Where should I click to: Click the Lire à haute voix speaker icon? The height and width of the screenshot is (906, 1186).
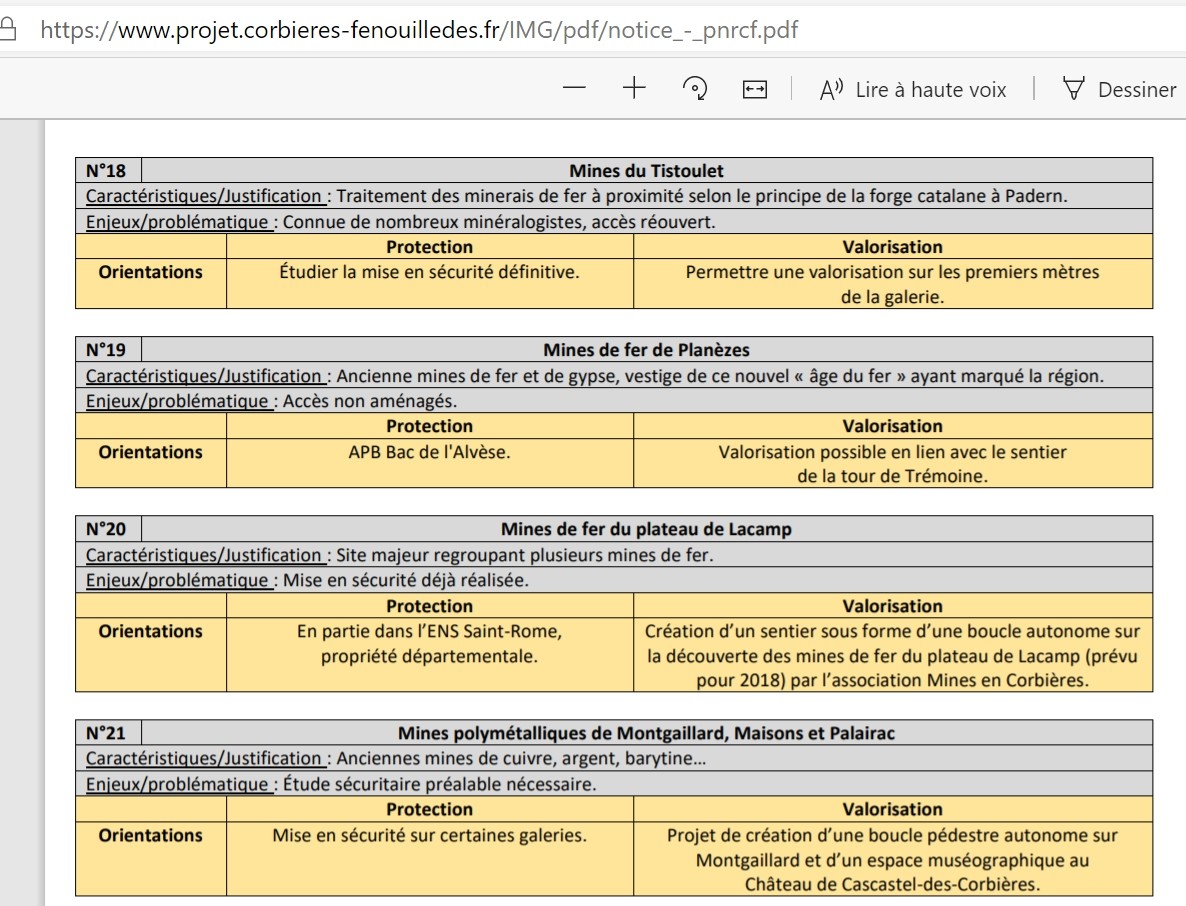(x=832, y=90)
